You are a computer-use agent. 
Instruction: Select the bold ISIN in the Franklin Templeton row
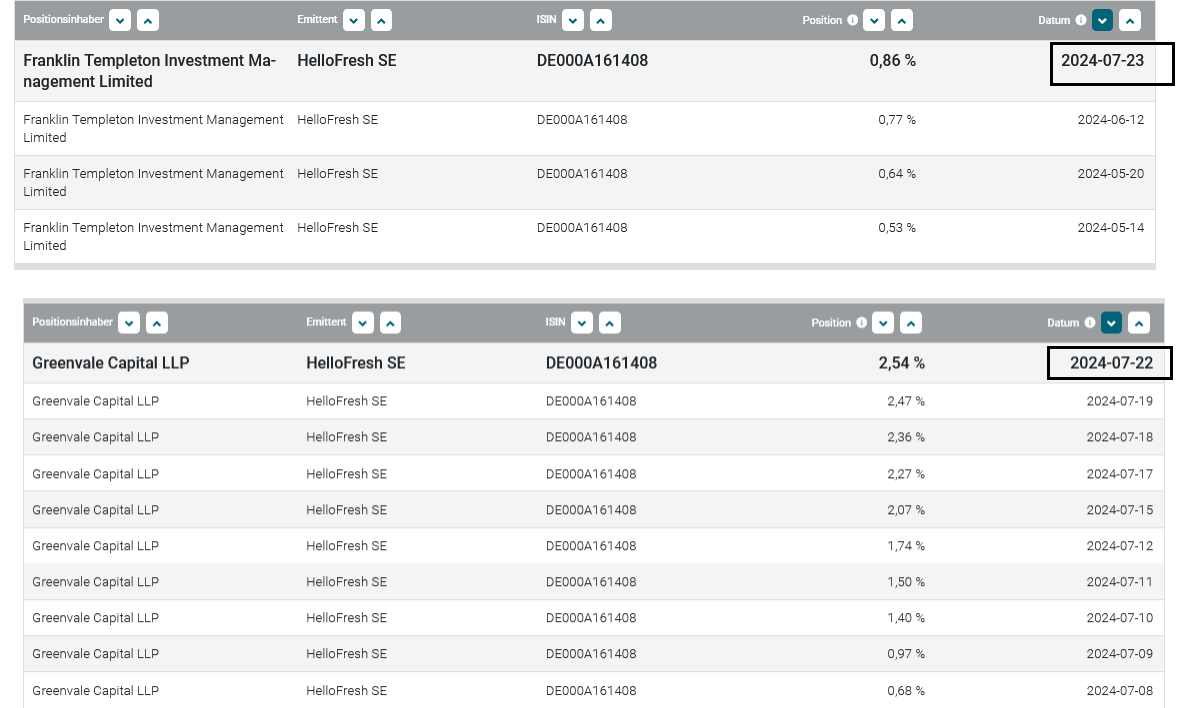coord(593,60)
